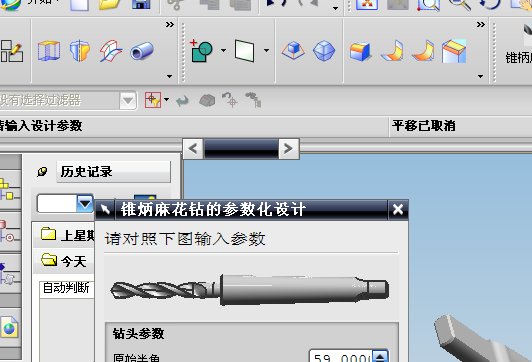Open dropdown next to snap point icon

pos(167,100)
